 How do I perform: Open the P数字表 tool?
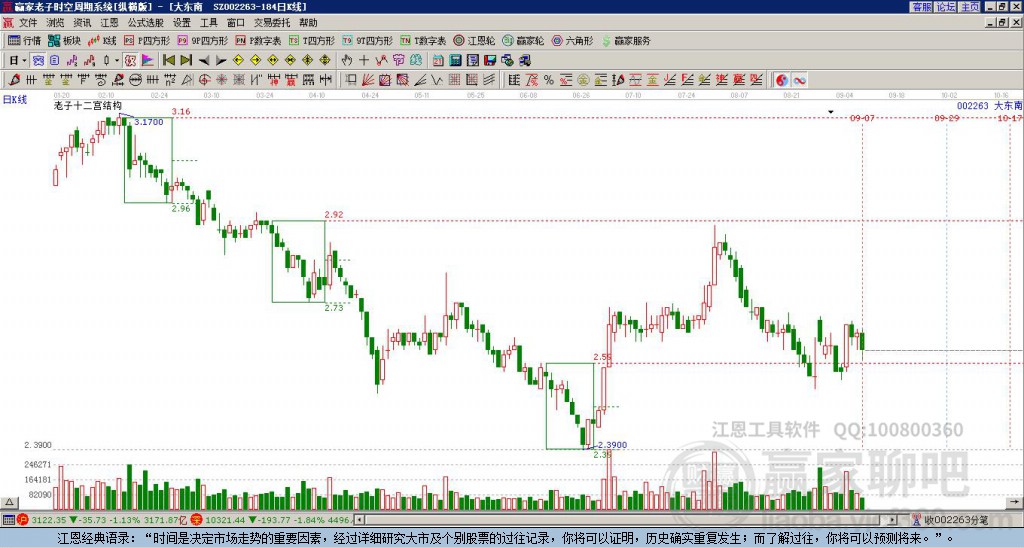(258, 40)
